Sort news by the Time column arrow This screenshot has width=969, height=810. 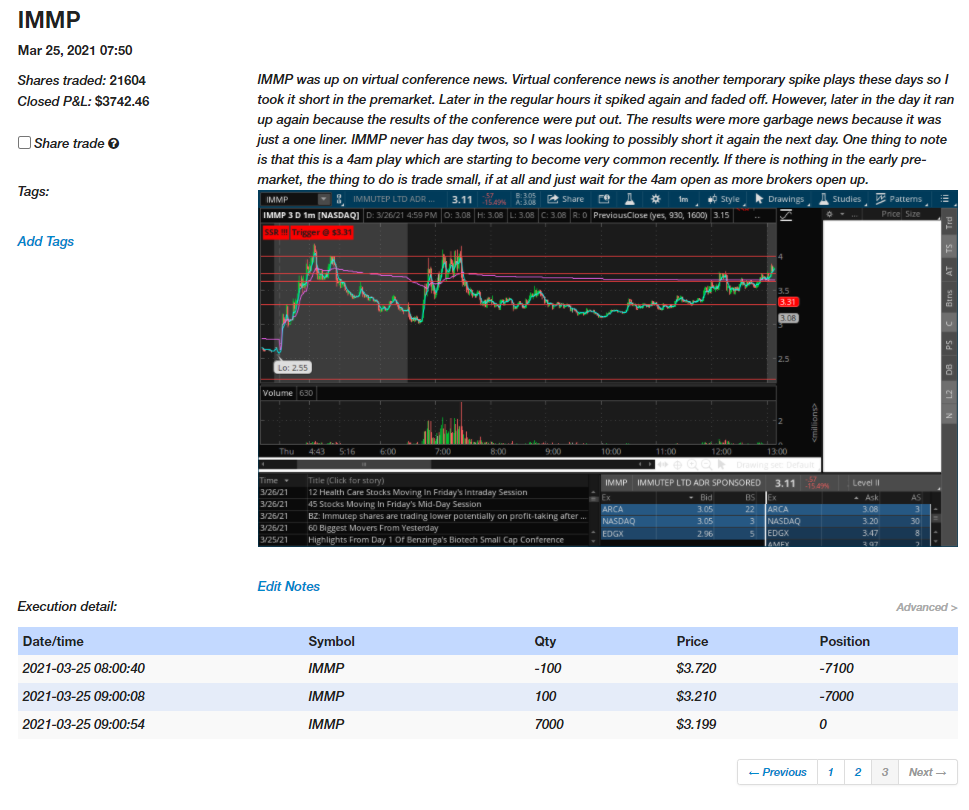(286, 481)
